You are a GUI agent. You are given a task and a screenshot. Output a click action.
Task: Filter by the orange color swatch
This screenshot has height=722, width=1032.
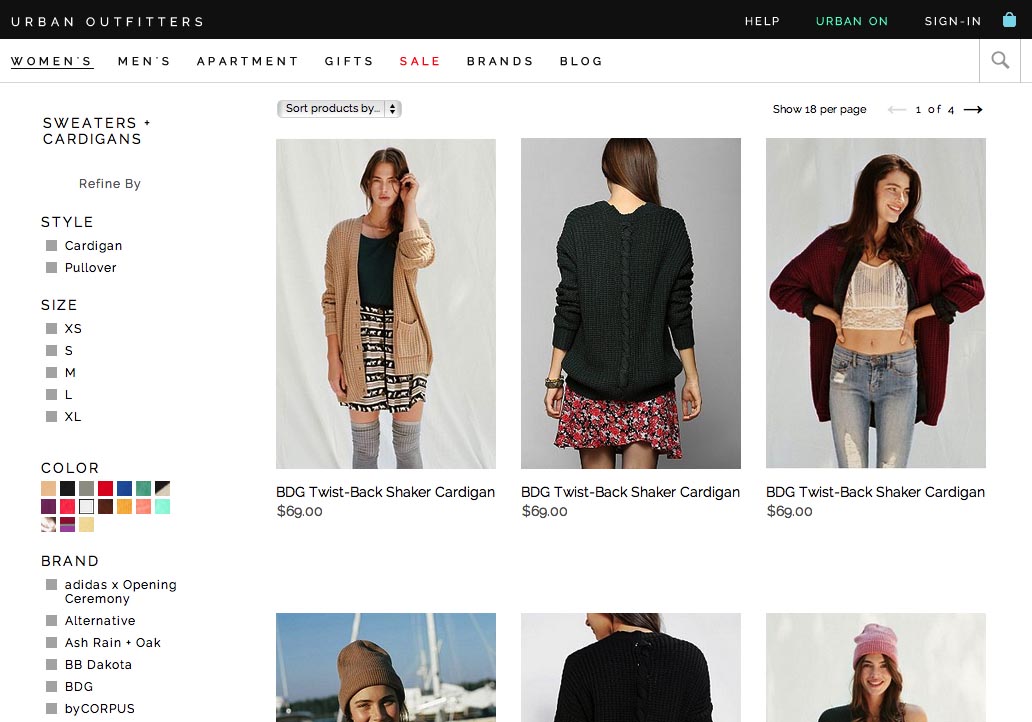124,507
